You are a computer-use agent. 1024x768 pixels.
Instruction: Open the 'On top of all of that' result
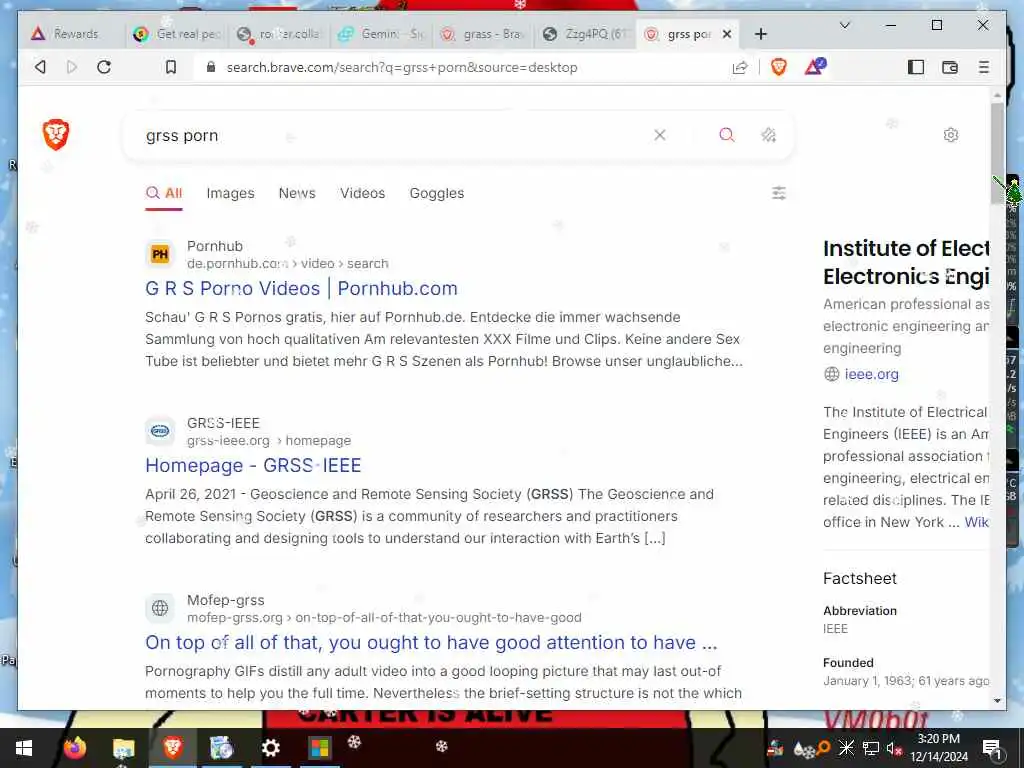pyautogui.click(x=431, y=642)
